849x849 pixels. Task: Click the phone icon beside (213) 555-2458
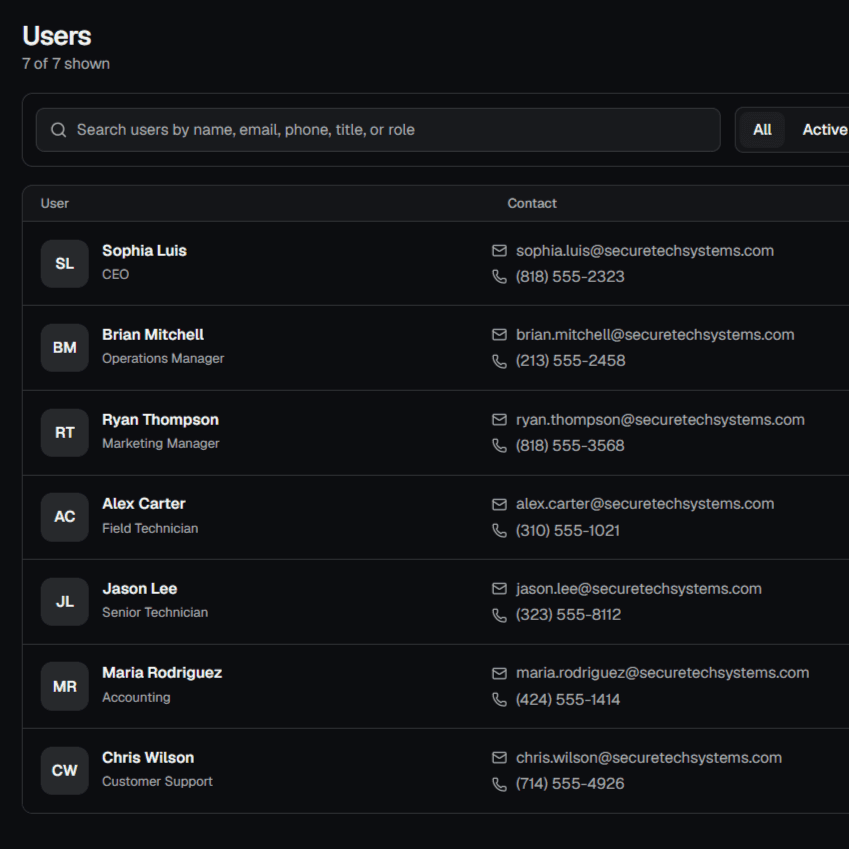tap(499, 361)
